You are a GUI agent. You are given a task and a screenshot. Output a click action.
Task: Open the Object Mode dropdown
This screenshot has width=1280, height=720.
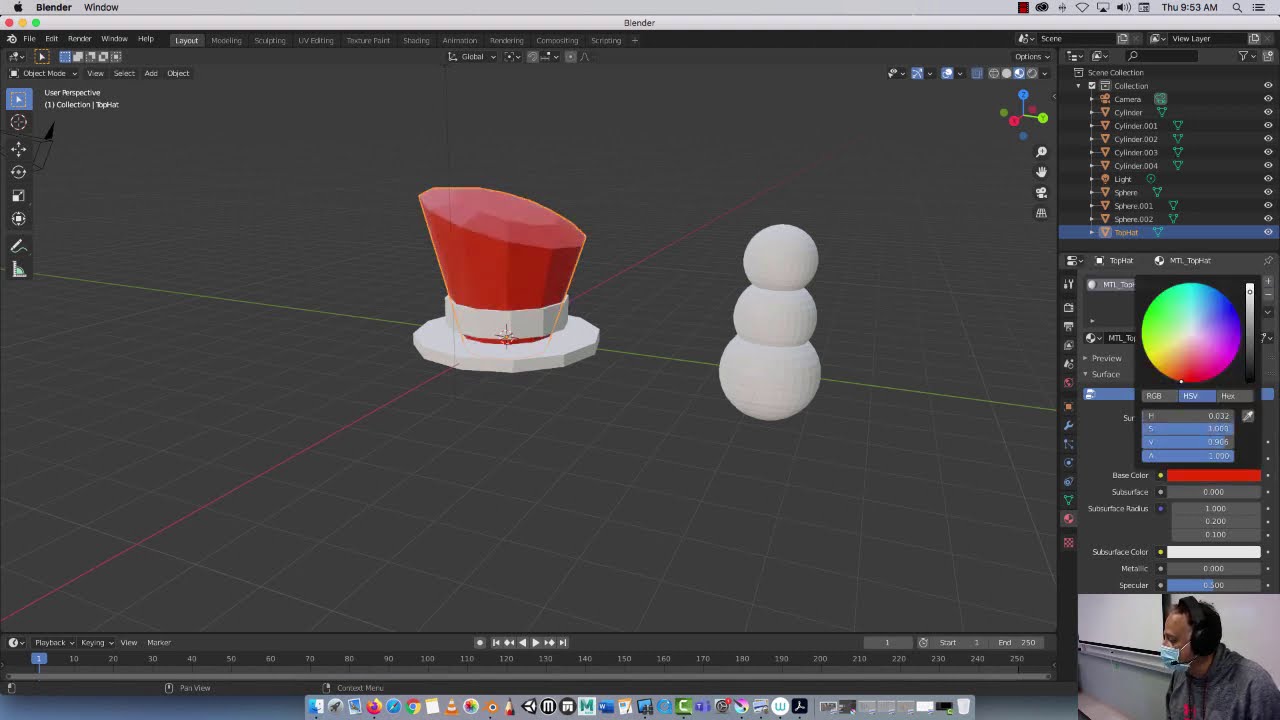[x=44, y=73]
